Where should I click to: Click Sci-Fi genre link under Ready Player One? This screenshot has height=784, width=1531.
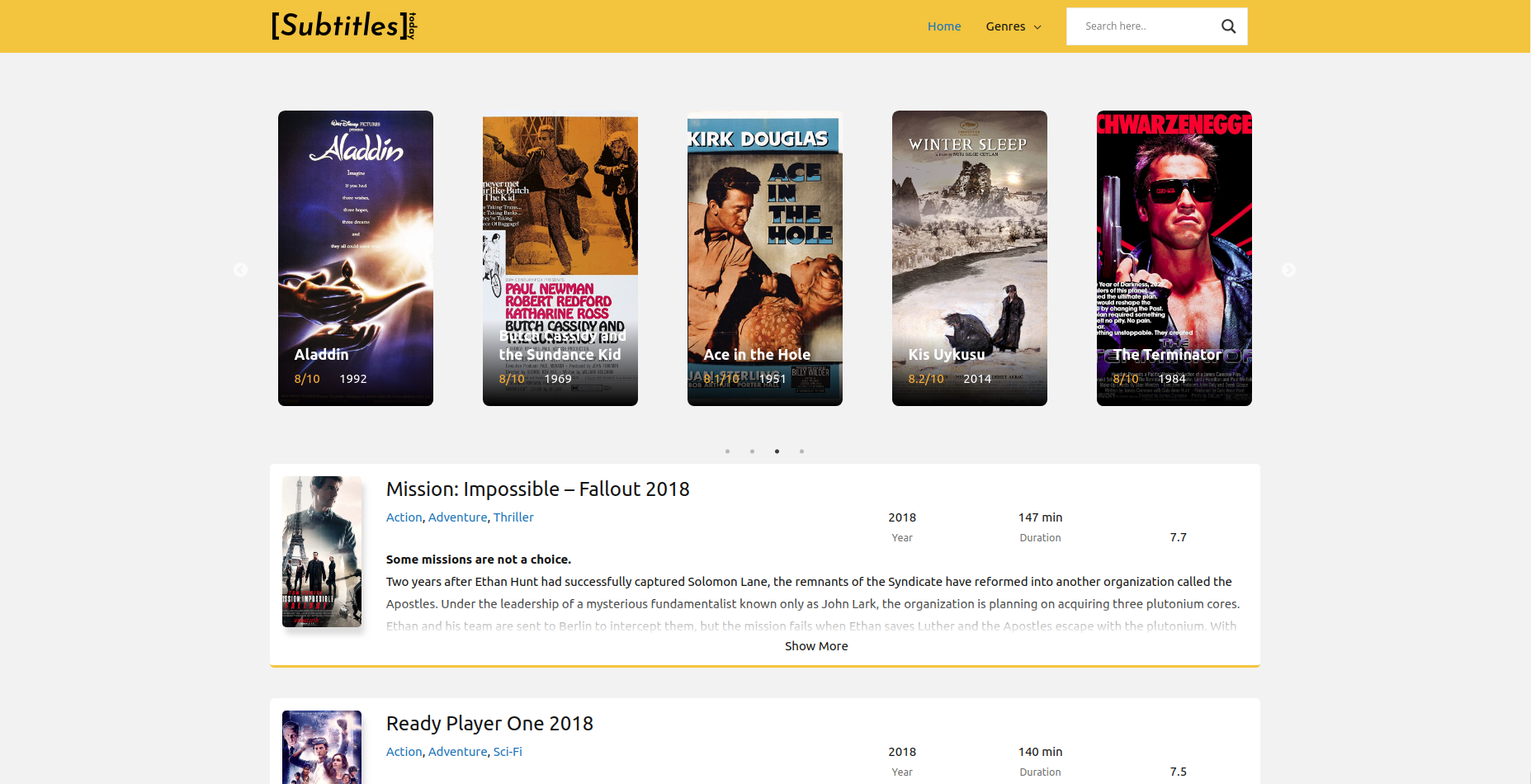(x=508, y=752)
